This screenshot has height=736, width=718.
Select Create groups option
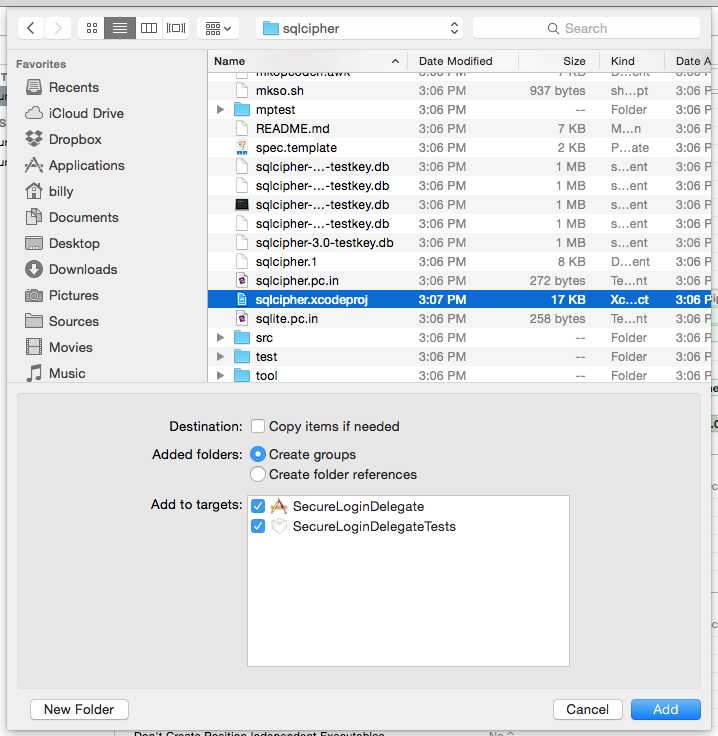pos(258,454)
